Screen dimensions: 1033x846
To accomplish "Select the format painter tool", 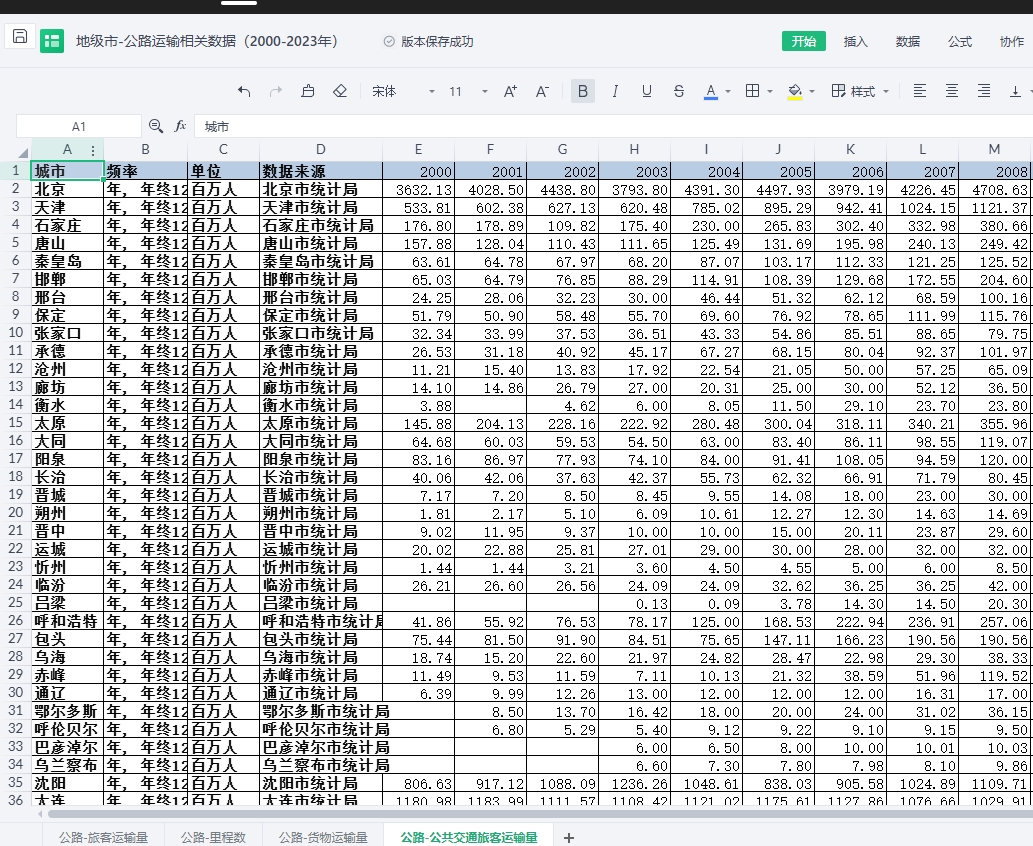I will 308,91.
